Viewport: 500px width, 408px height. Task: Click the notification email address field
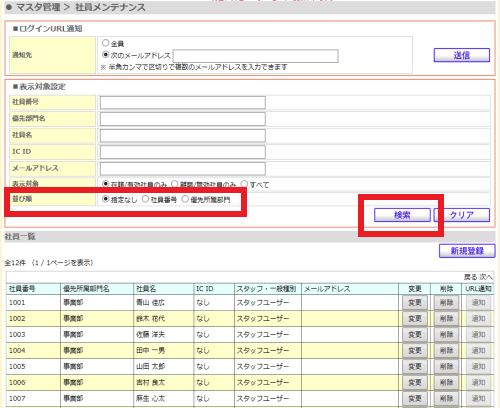(x=256, y=56)
